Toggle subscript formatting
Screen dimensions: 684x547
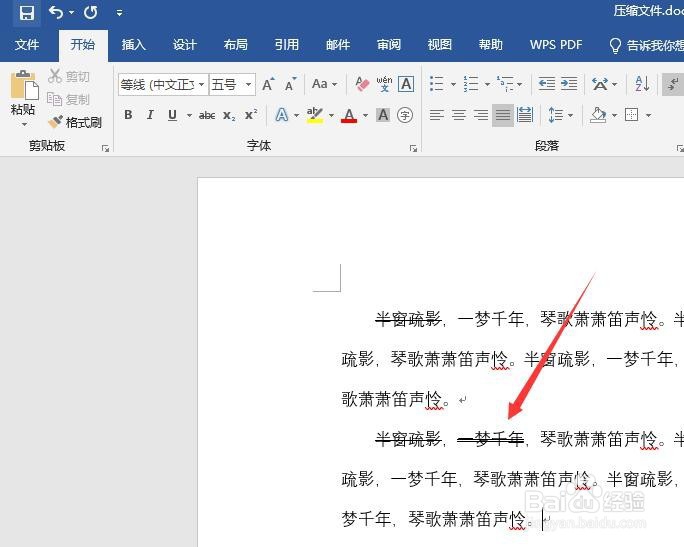tap(229, 116)
